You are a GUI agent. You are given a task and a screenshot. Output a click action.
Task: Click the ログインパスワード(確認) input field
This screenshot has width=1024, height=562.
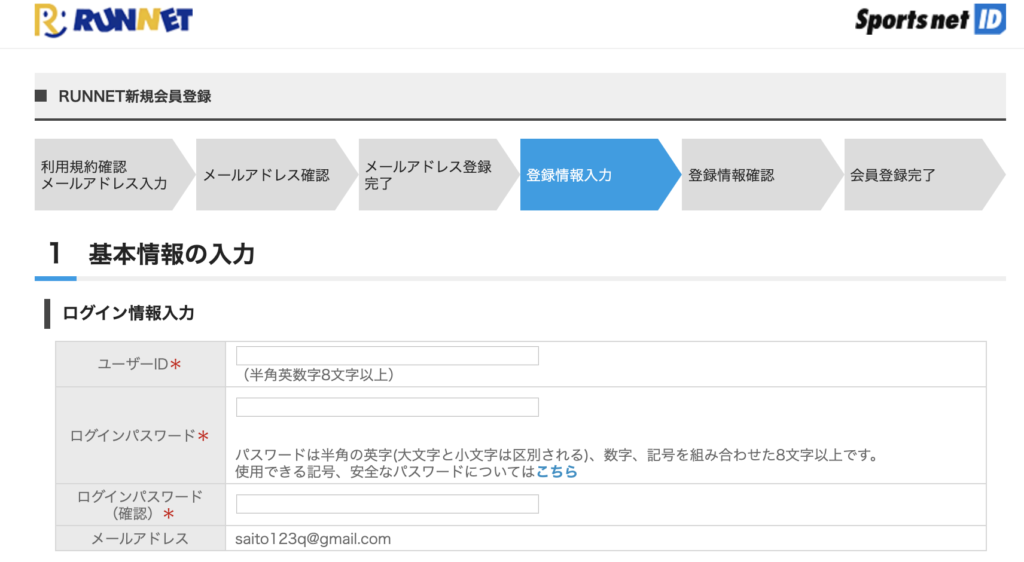[387, 504]
